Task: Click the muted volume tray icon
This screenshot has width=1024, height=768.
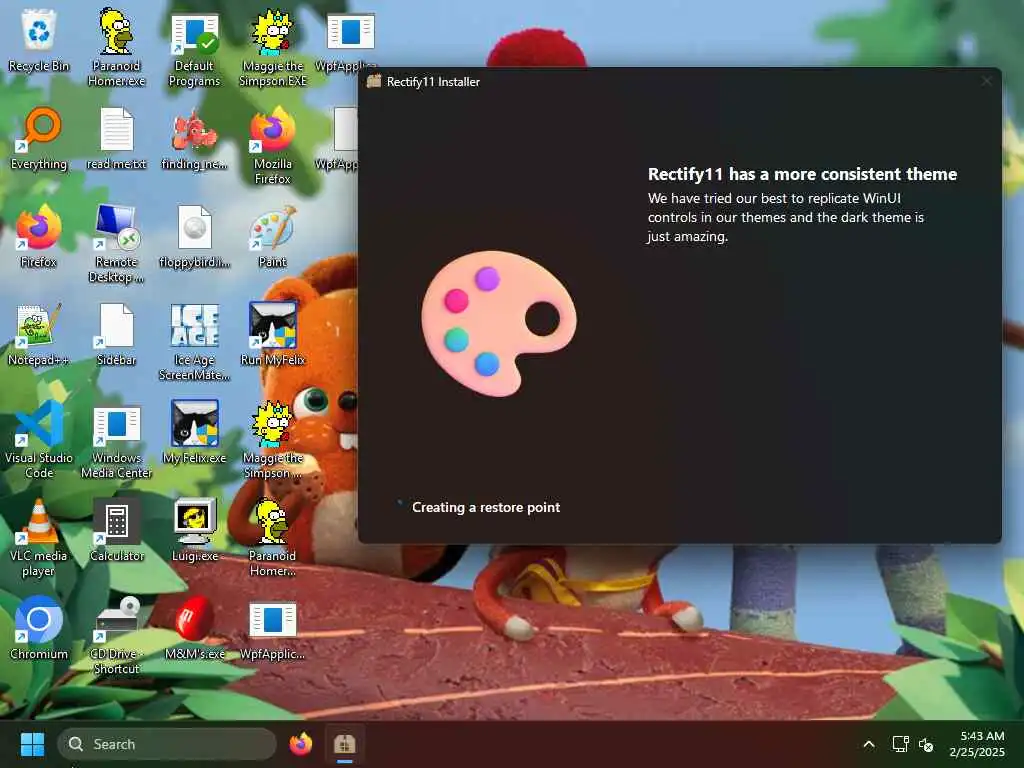Action: [x=926, y=744]
